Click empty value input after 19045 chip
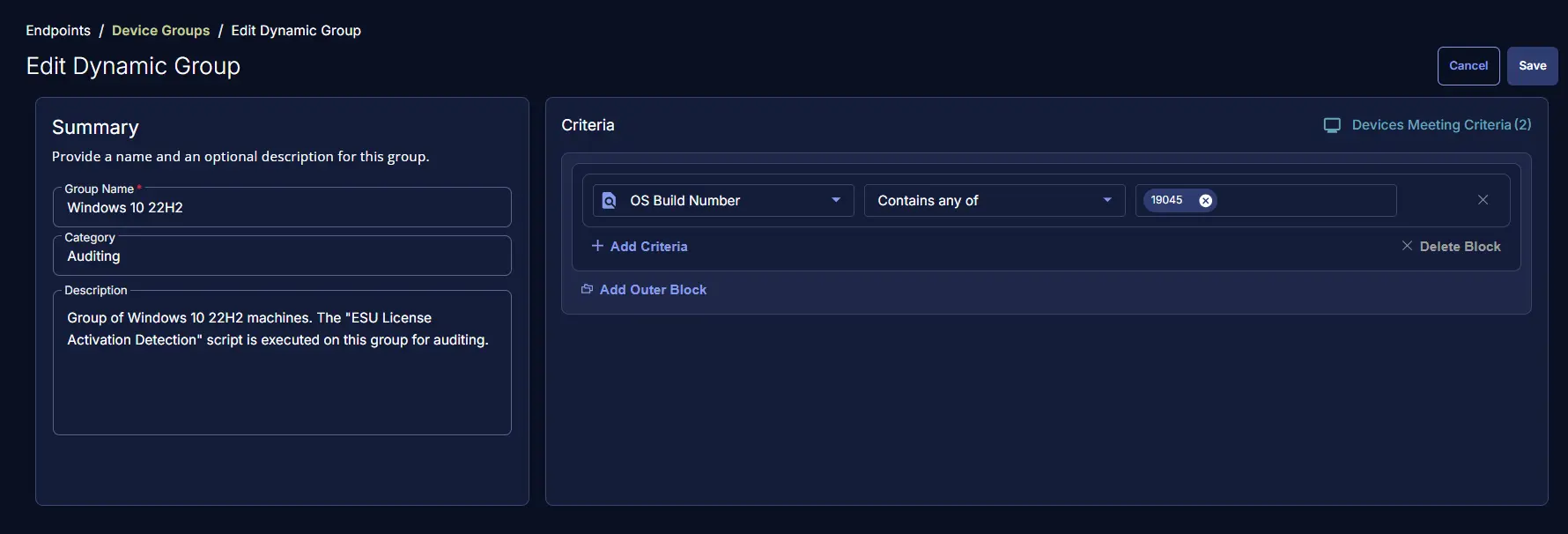This screenshot has height=534, width=1568. click(x=1304, y=201)
